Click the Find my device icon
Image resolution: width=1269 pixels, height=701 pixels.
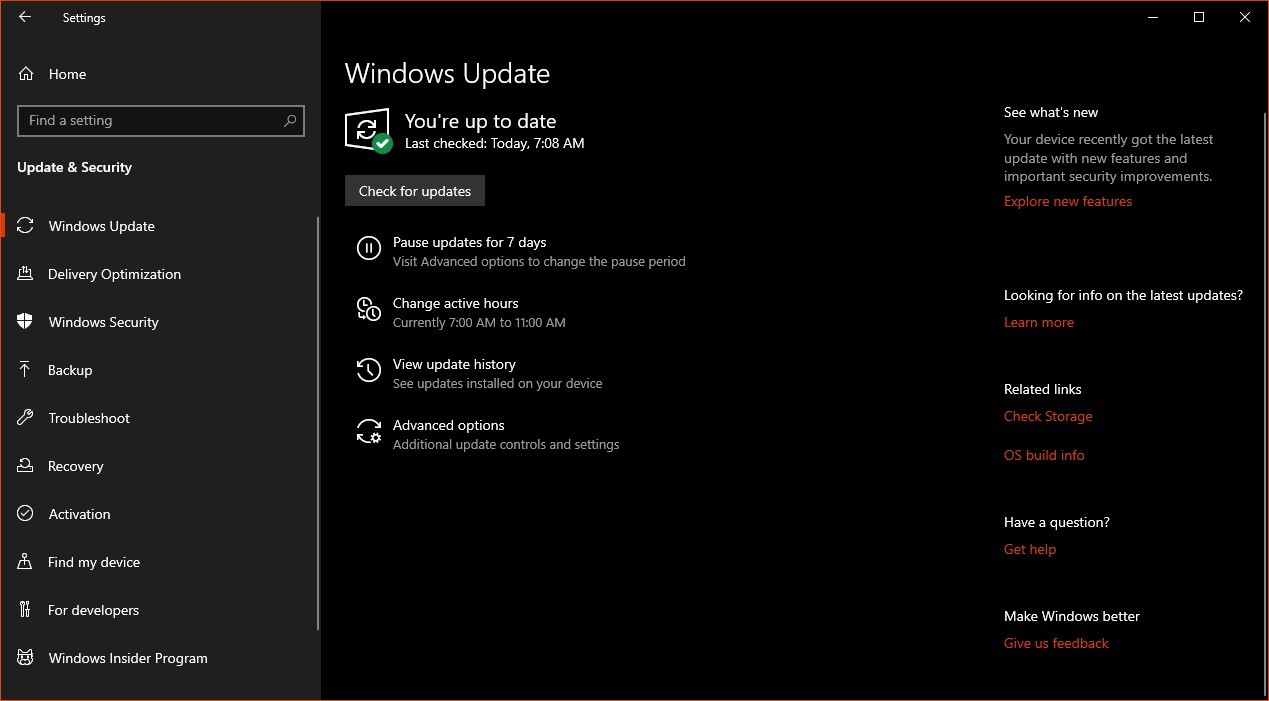[x=26, y=562]
